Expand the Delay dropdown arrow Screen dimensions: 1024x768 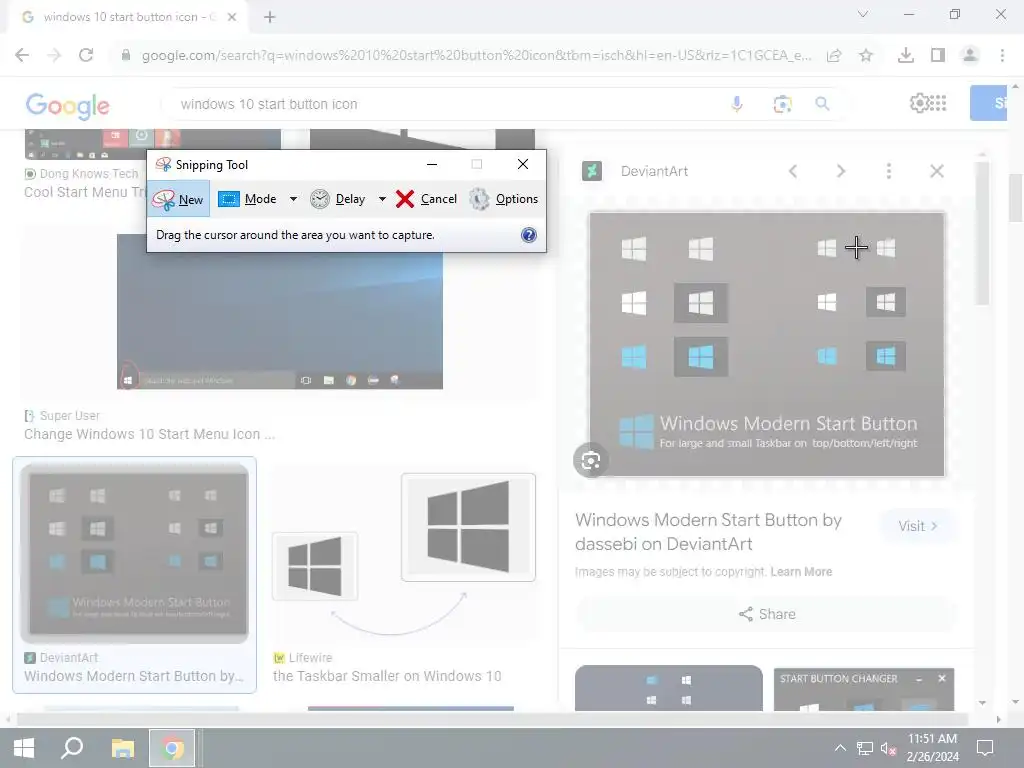tap(382, 199)
